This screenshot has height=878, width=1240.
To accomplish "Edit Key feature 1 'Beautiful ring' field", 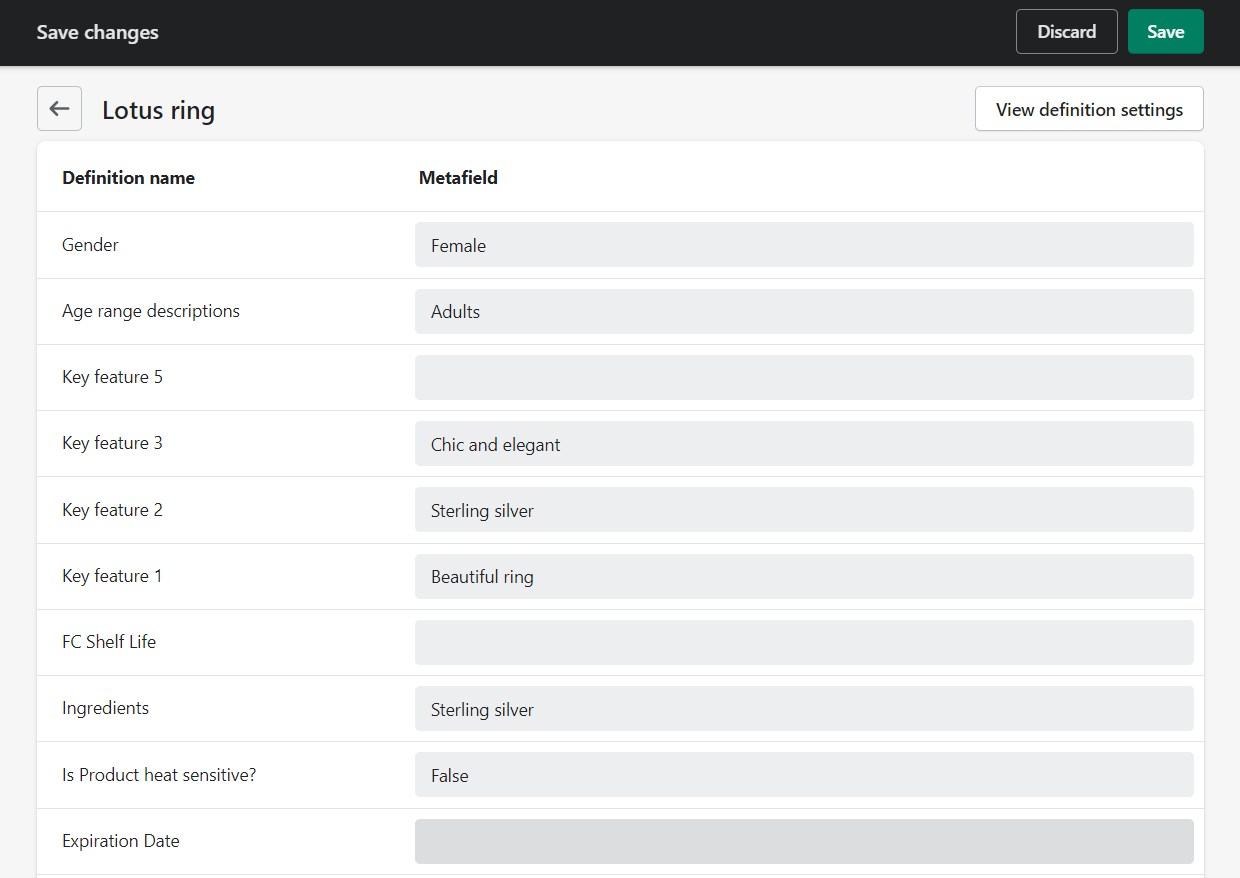I will pyautogui.click(x=803, y=576).
